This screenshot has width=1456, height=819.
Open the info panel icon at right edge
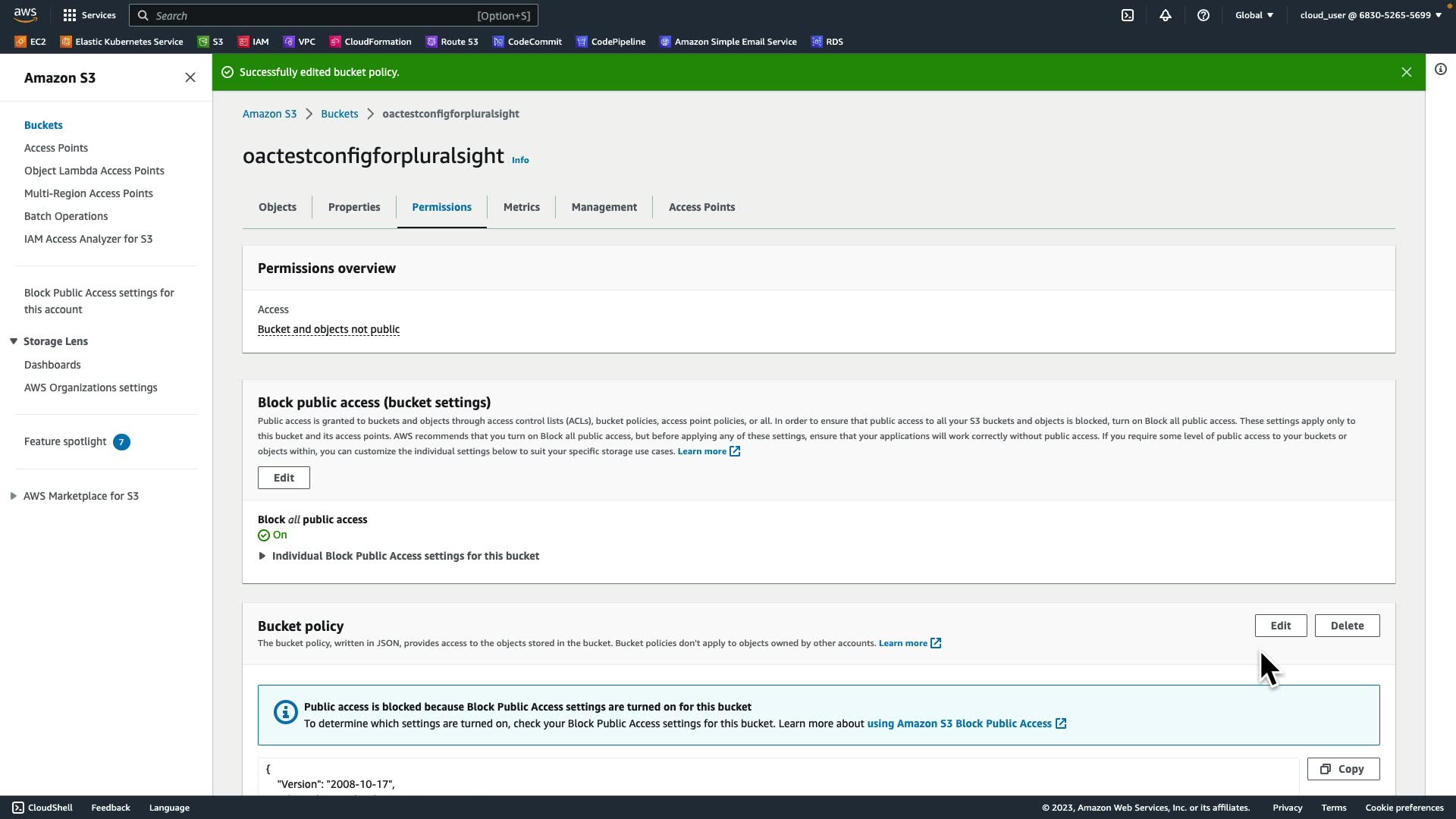click(x=1441, y=69)
